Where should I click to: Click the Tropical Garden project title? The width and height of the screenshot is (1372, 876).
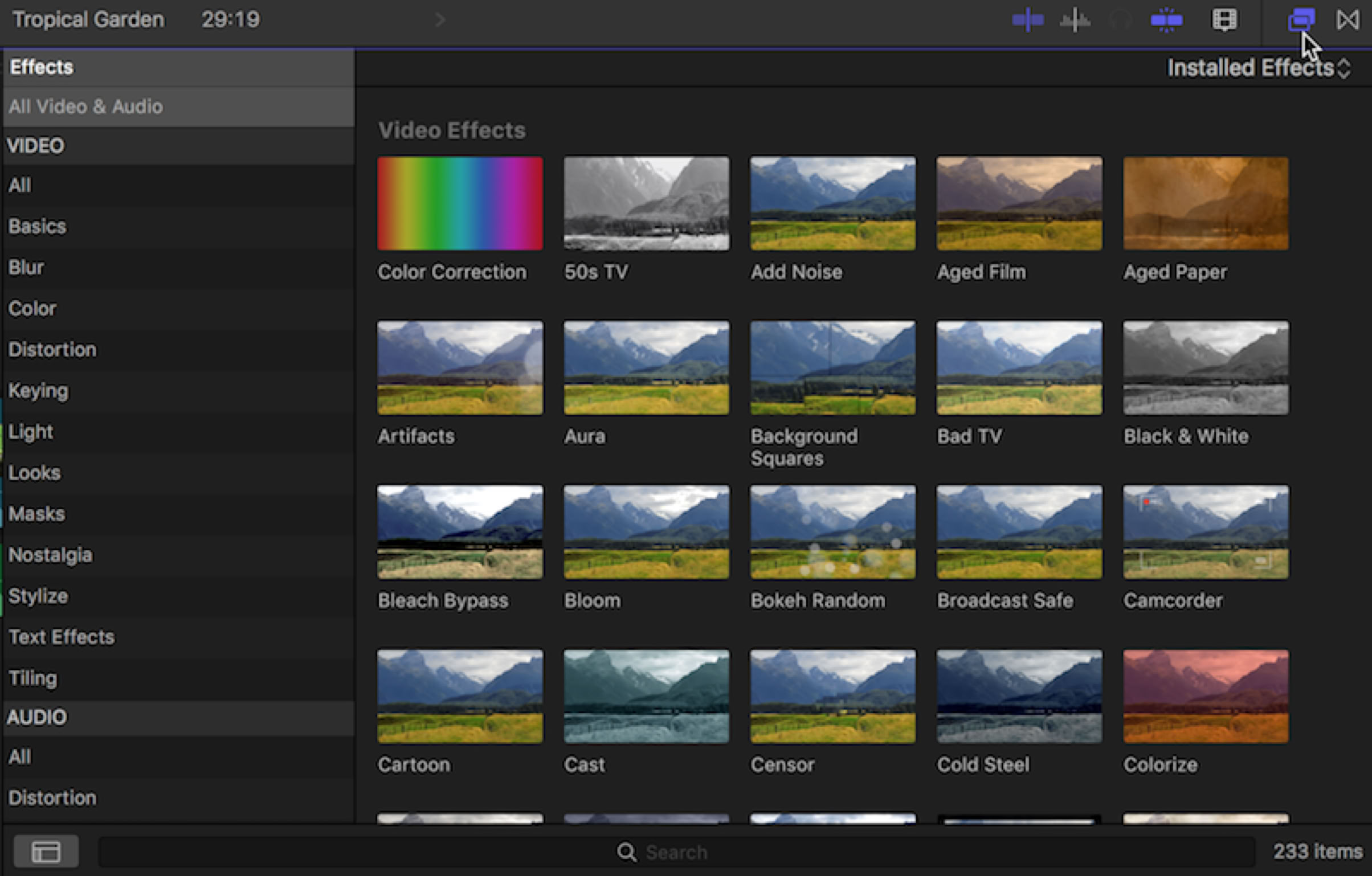pyautogui.click(x=88, y=20)
